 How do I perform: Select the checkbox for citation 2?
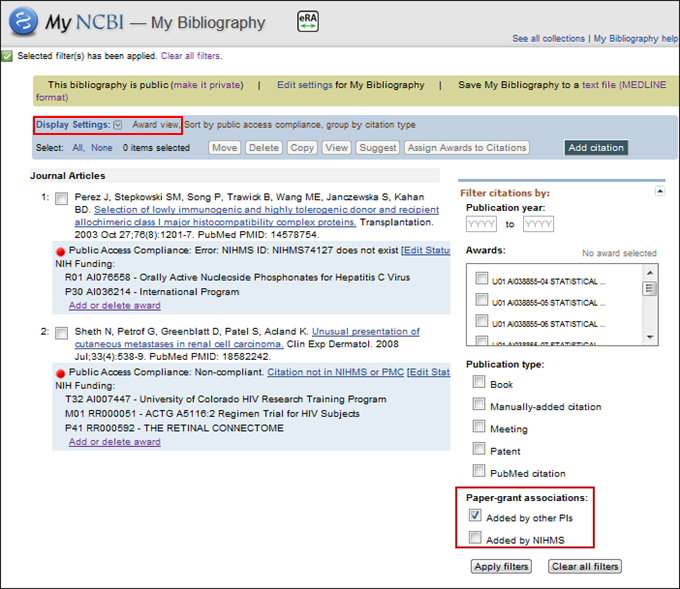coord(62,333)
